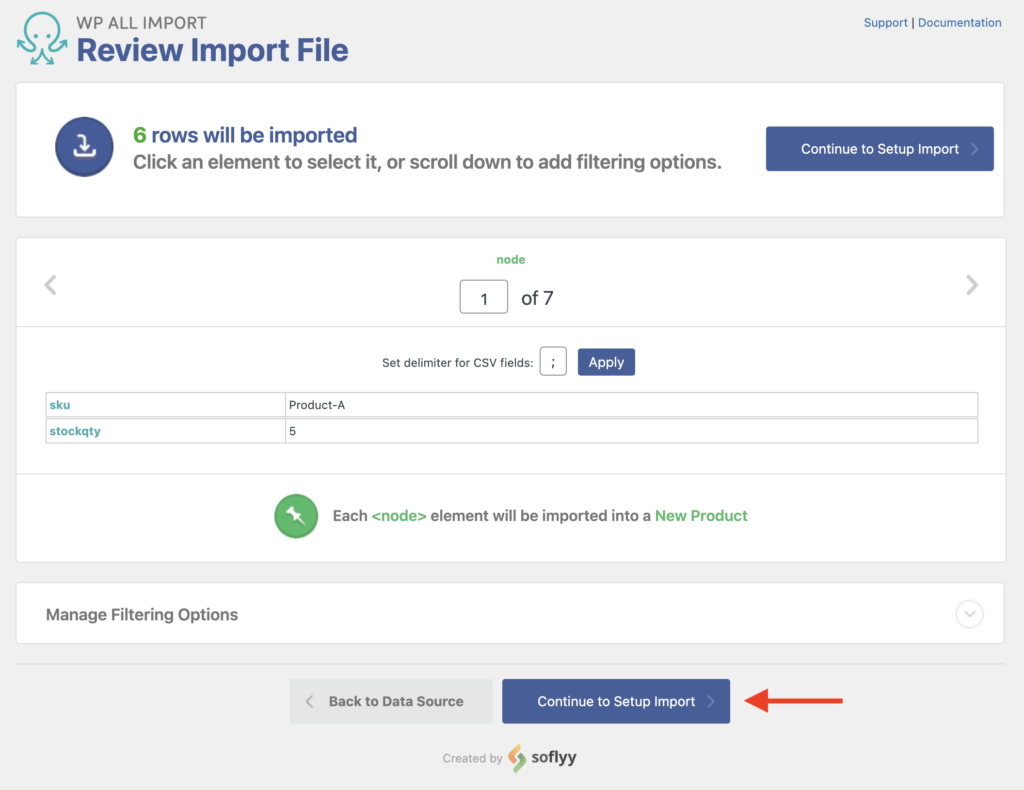Select the node element label above pagination
1024x790 pixels.
[x=511, y=259]
